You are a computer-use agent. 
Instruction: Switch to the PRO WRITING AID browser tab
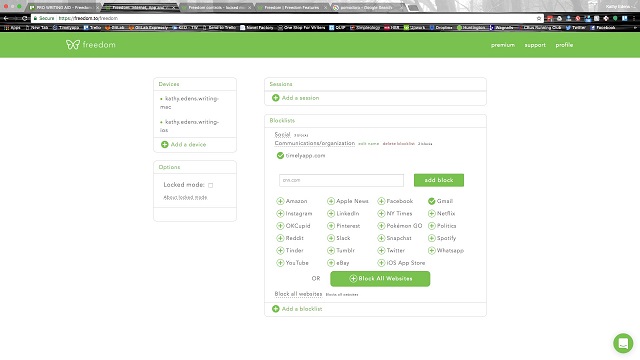click(64, 7)
